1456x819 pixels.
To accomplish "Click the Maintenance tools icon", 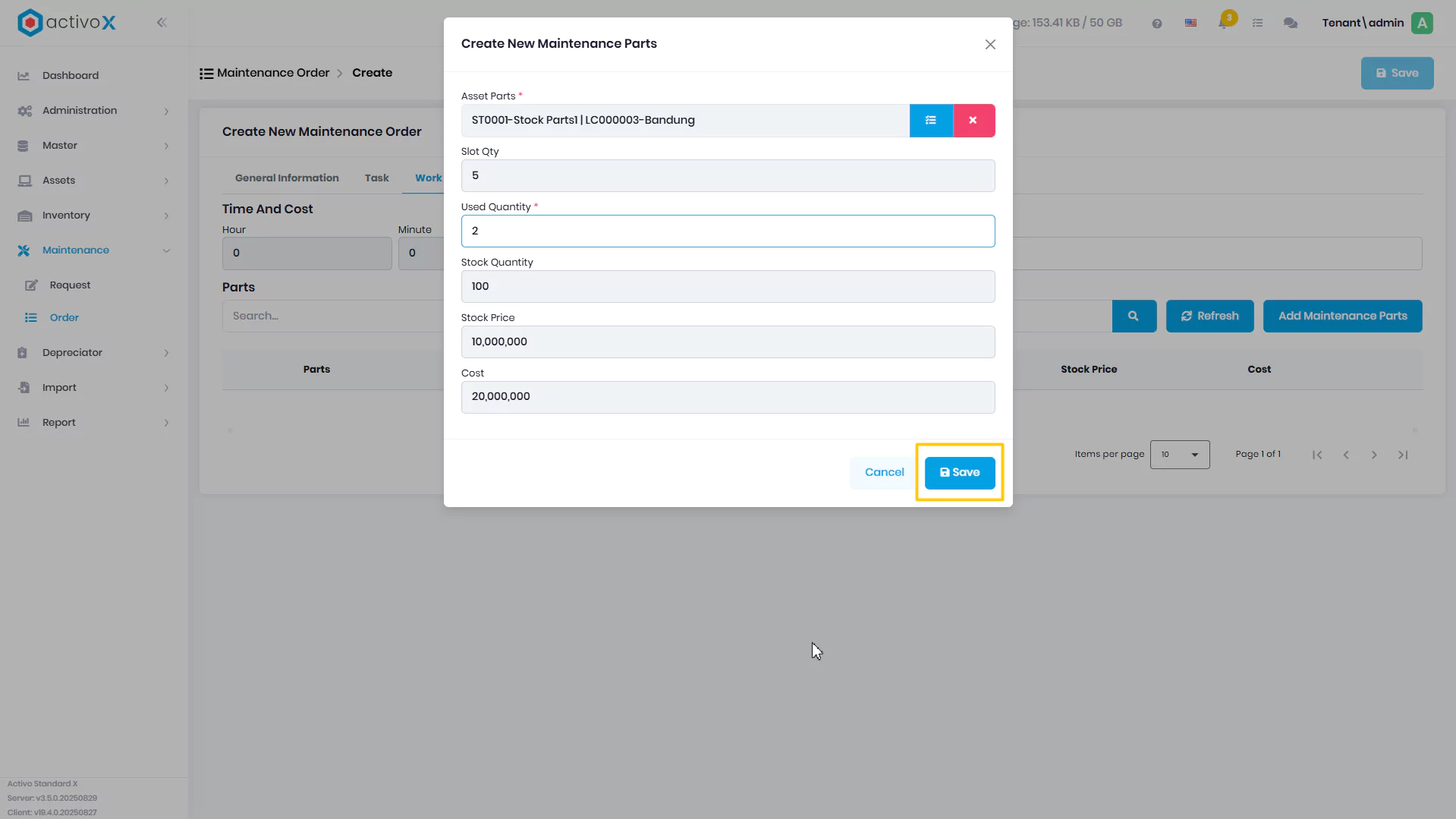I will coord(24,250).
